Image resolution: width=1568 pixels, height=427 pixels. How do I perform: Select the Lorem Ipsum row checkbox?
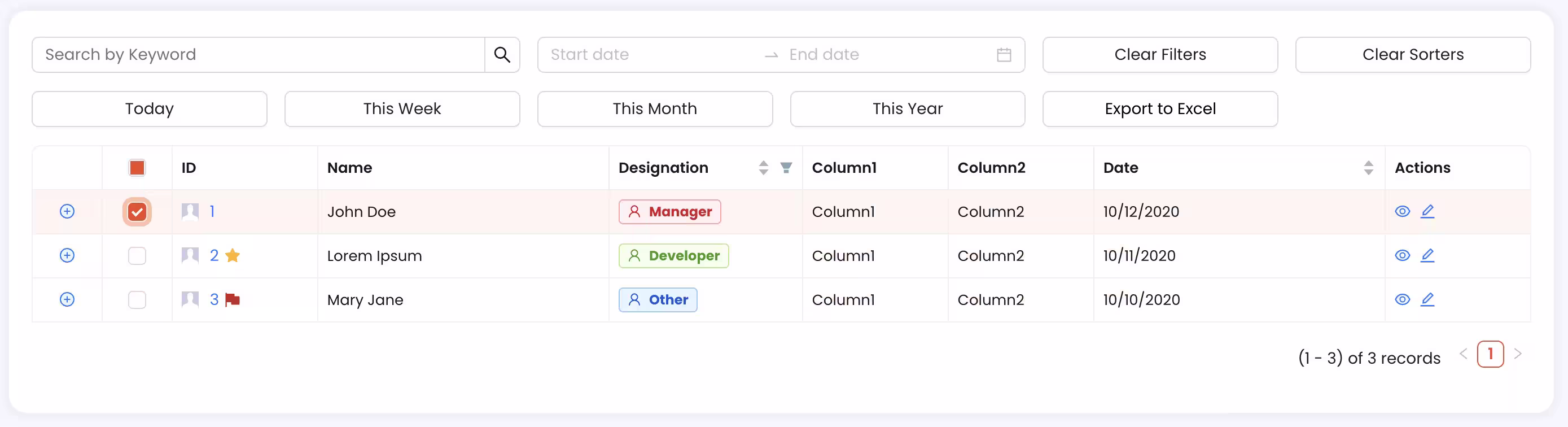tap(137, 255)
